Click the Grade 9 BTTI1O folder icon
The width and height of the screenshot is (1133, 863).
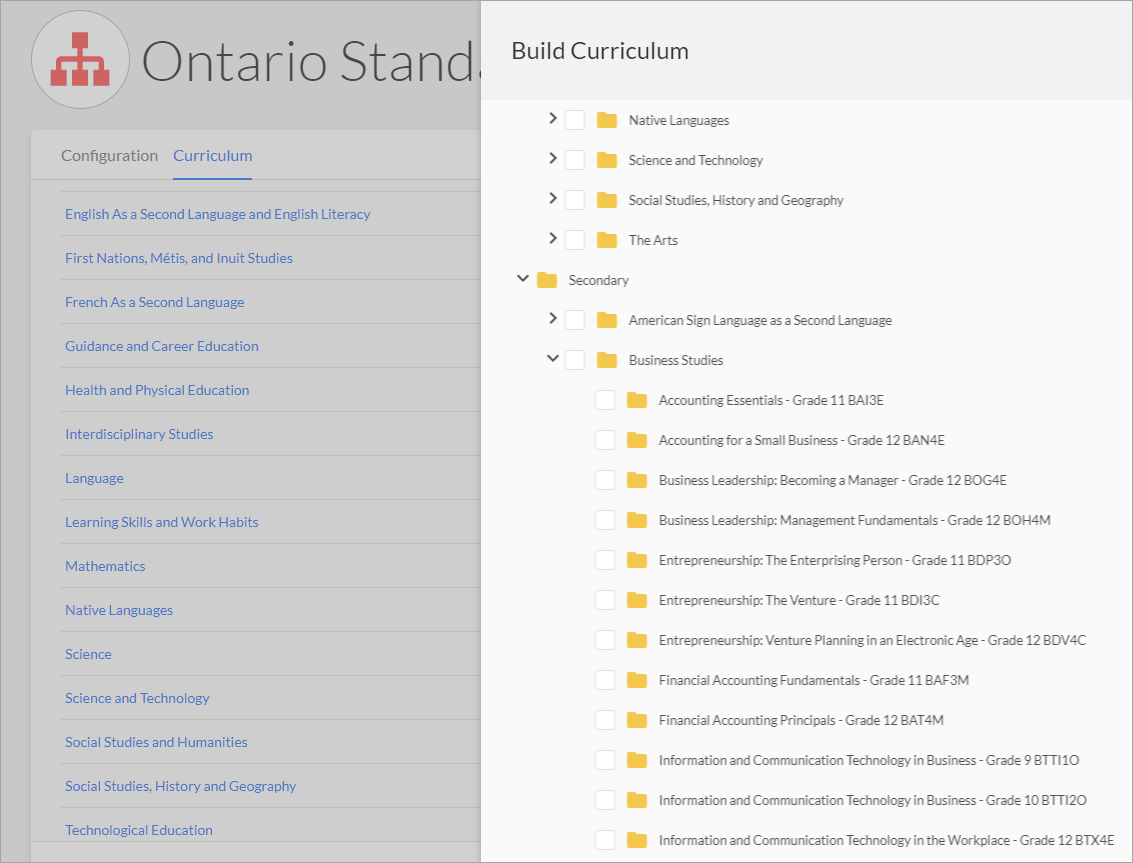click(637, 760)
